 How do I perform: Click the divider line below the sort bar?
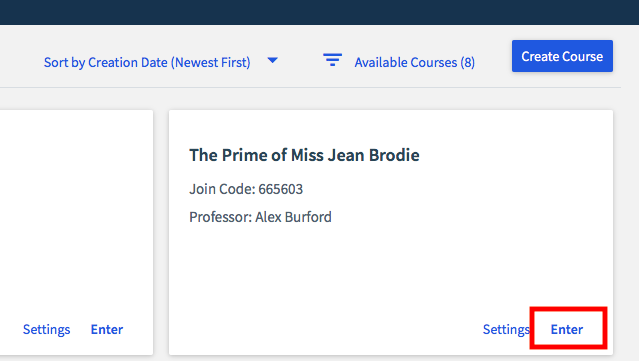click(311, 87)
